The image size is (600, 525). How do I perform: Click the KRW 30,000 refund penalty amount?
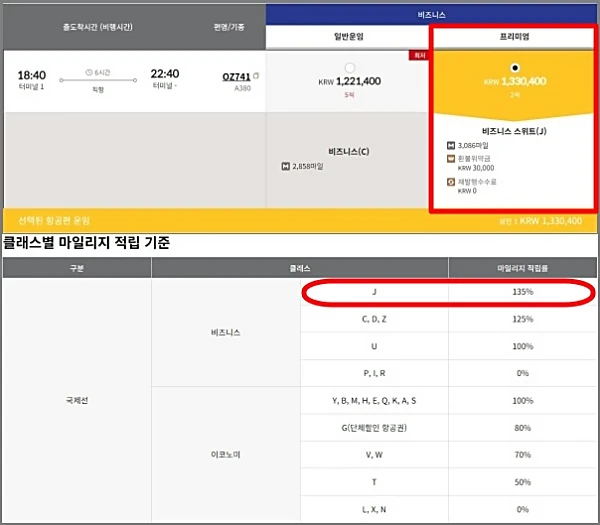pyautogui.click(x=476, y=168)
